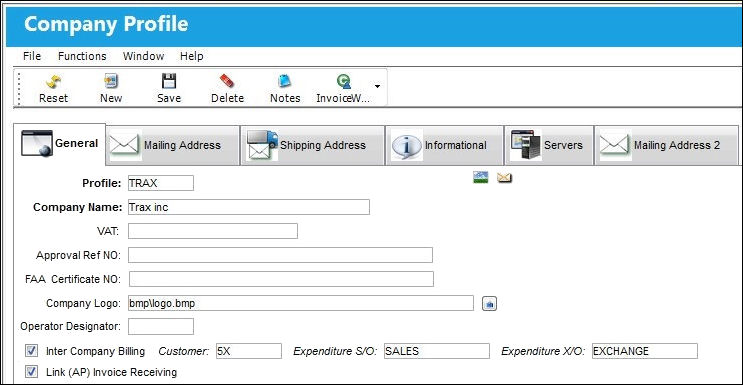
Task: Focus the Approval Ref NO field
Action: (x=280, y=255)
